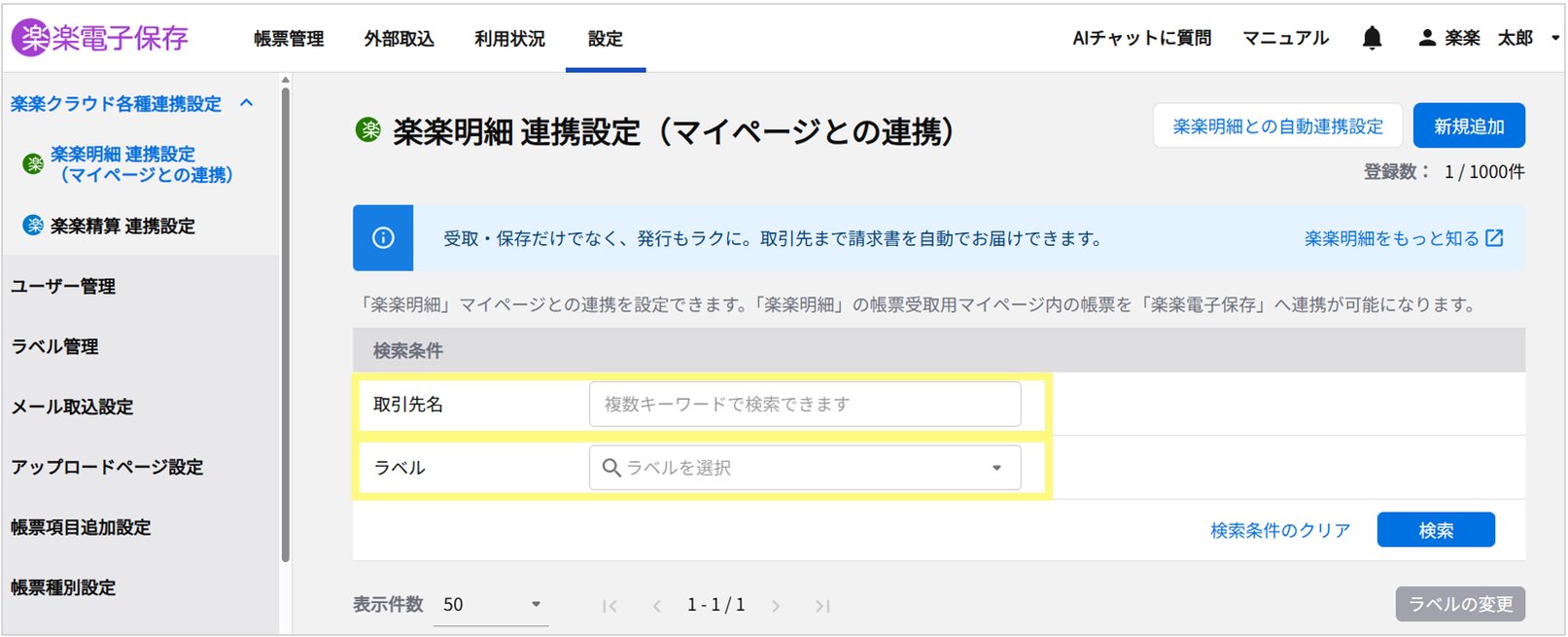Open ユーザー管理 in the sidebar

click(63, 286)
